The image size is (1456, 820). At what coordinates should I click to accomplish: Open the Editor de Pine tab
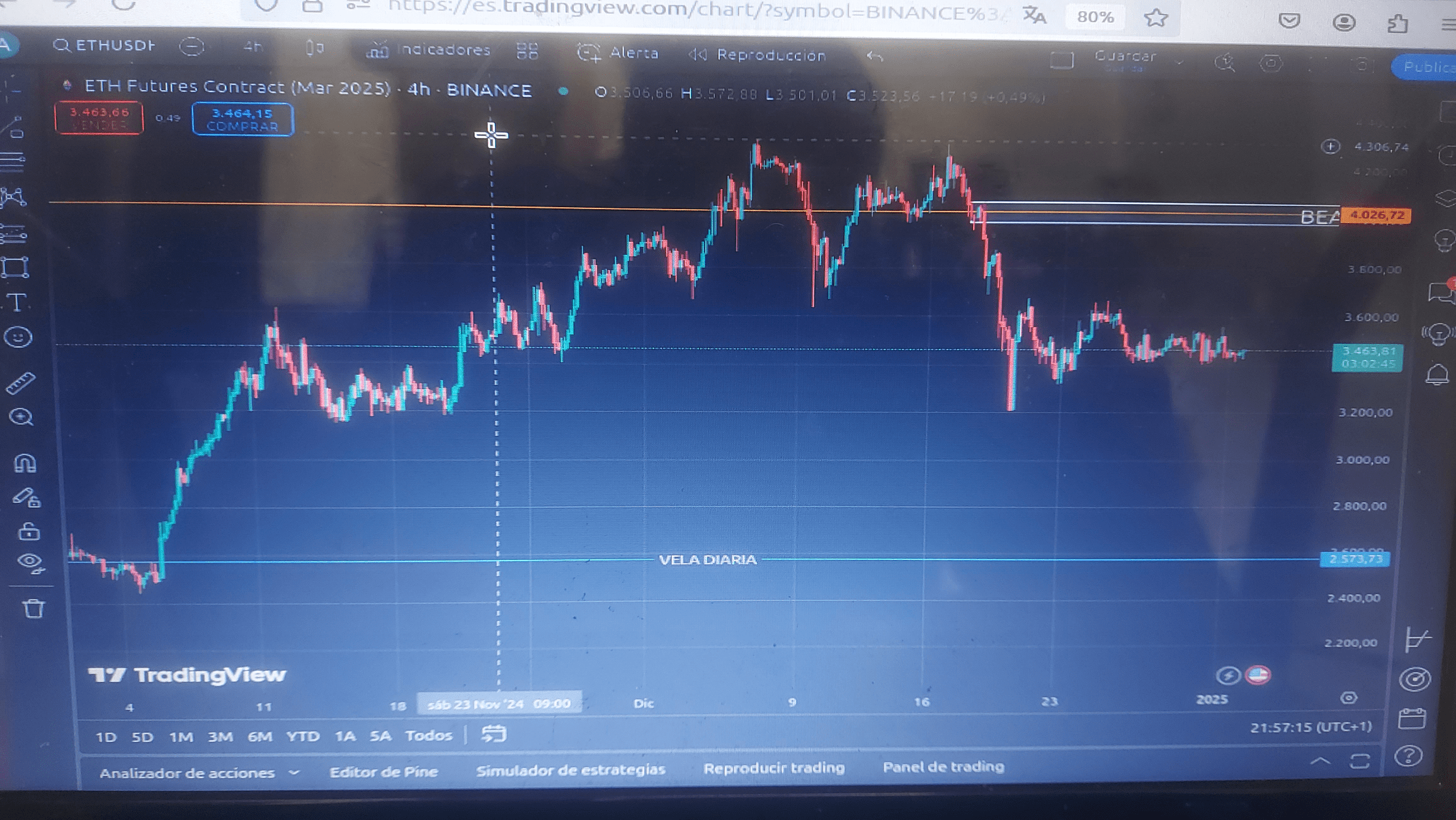(x=384, y=772)
